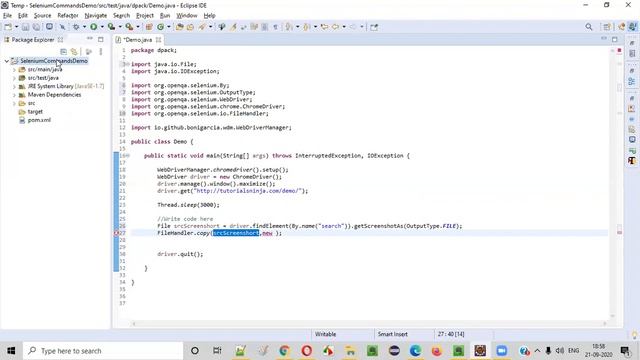Click the highlighted srcScreenshort text

(236, 233)
